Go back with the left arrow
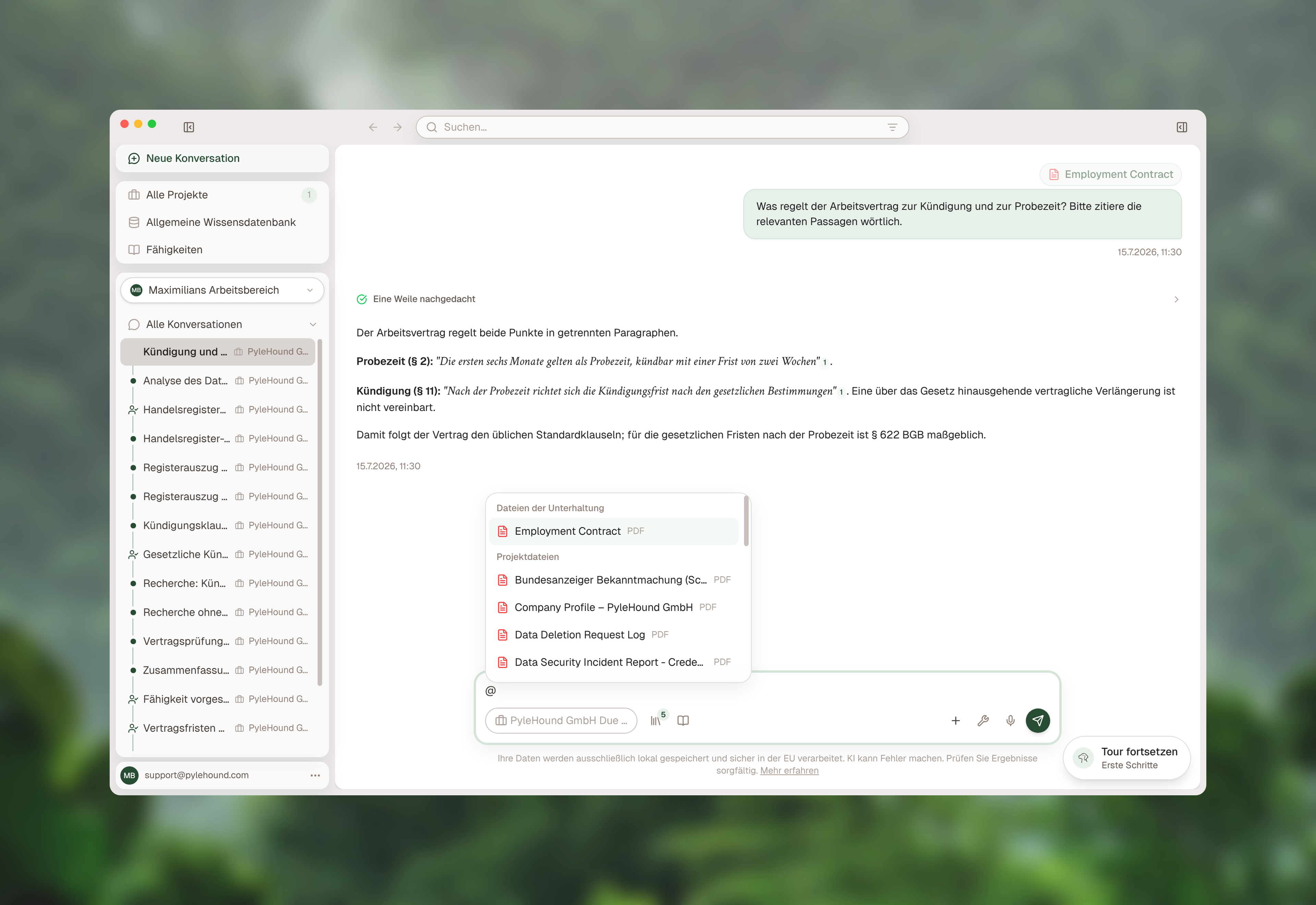This screenshot has width=1316, height=905. click(x=373, y=127)
